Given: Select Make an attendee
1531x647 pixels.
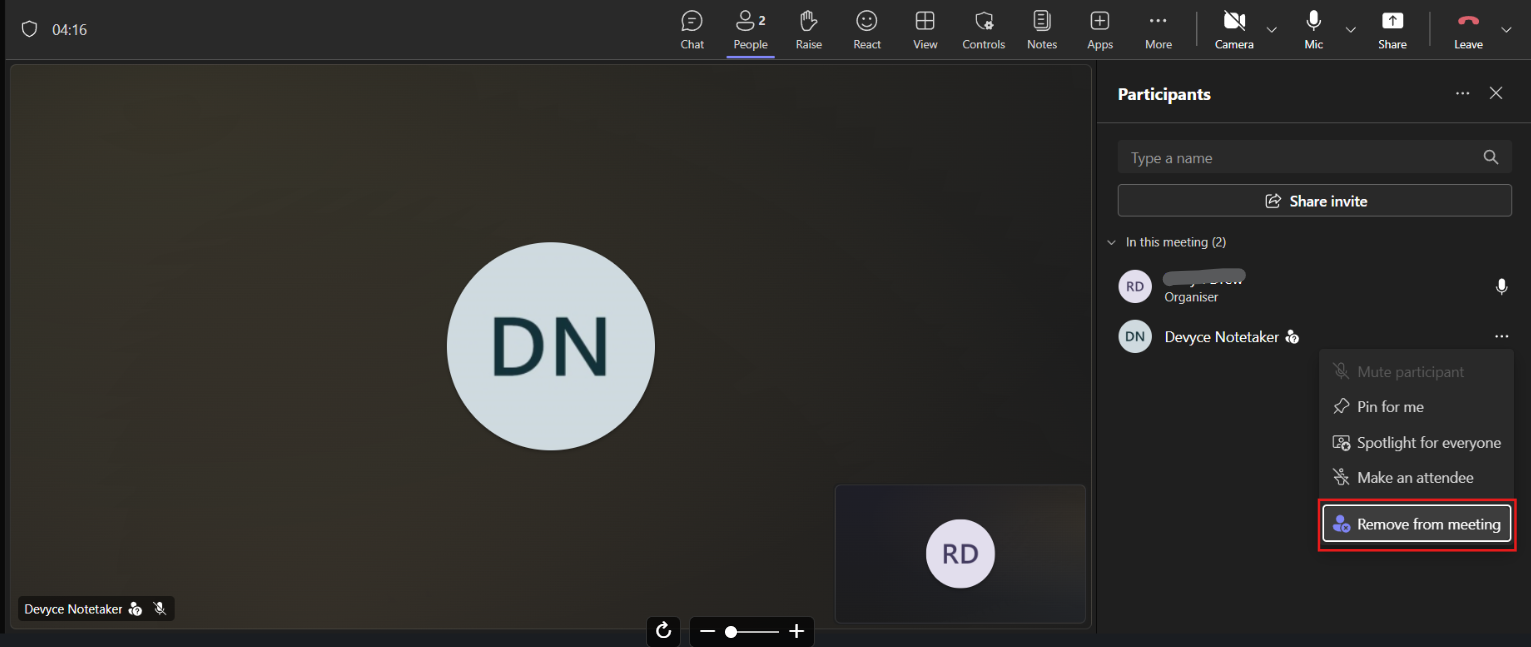Looking at the screenshot, I should [1416, 478].
